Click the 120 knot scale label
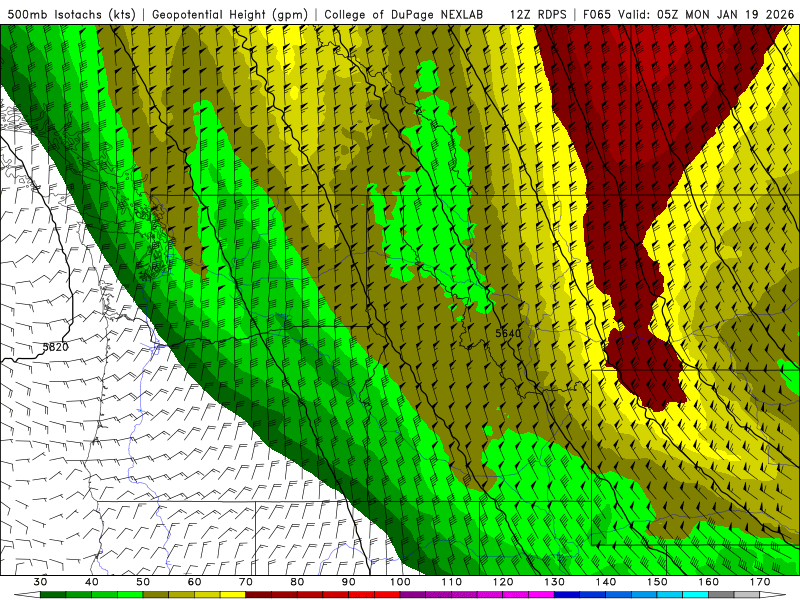 [x=503, y=582]
